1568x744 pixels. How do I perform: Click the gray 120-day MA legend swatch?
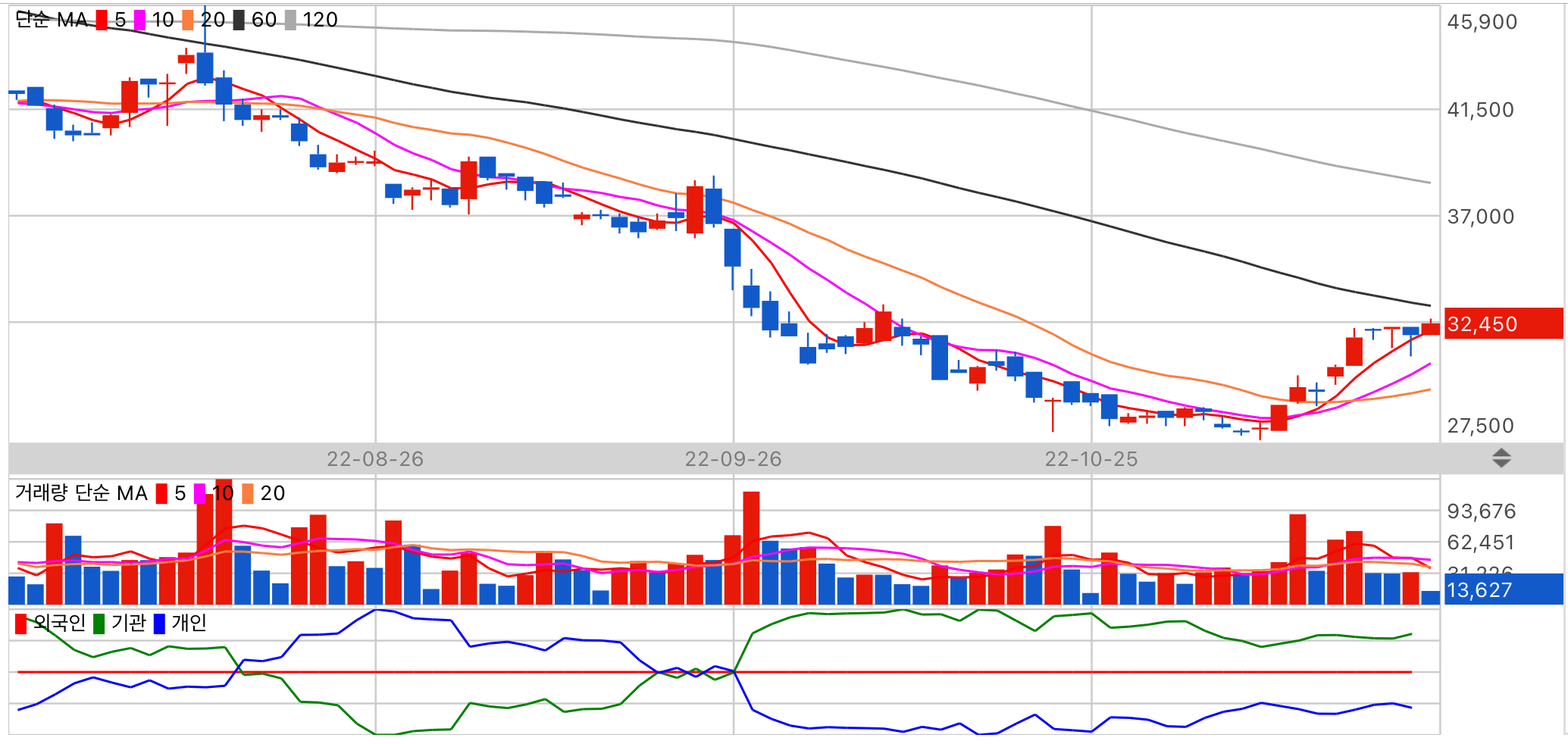(x=290, y=20)
